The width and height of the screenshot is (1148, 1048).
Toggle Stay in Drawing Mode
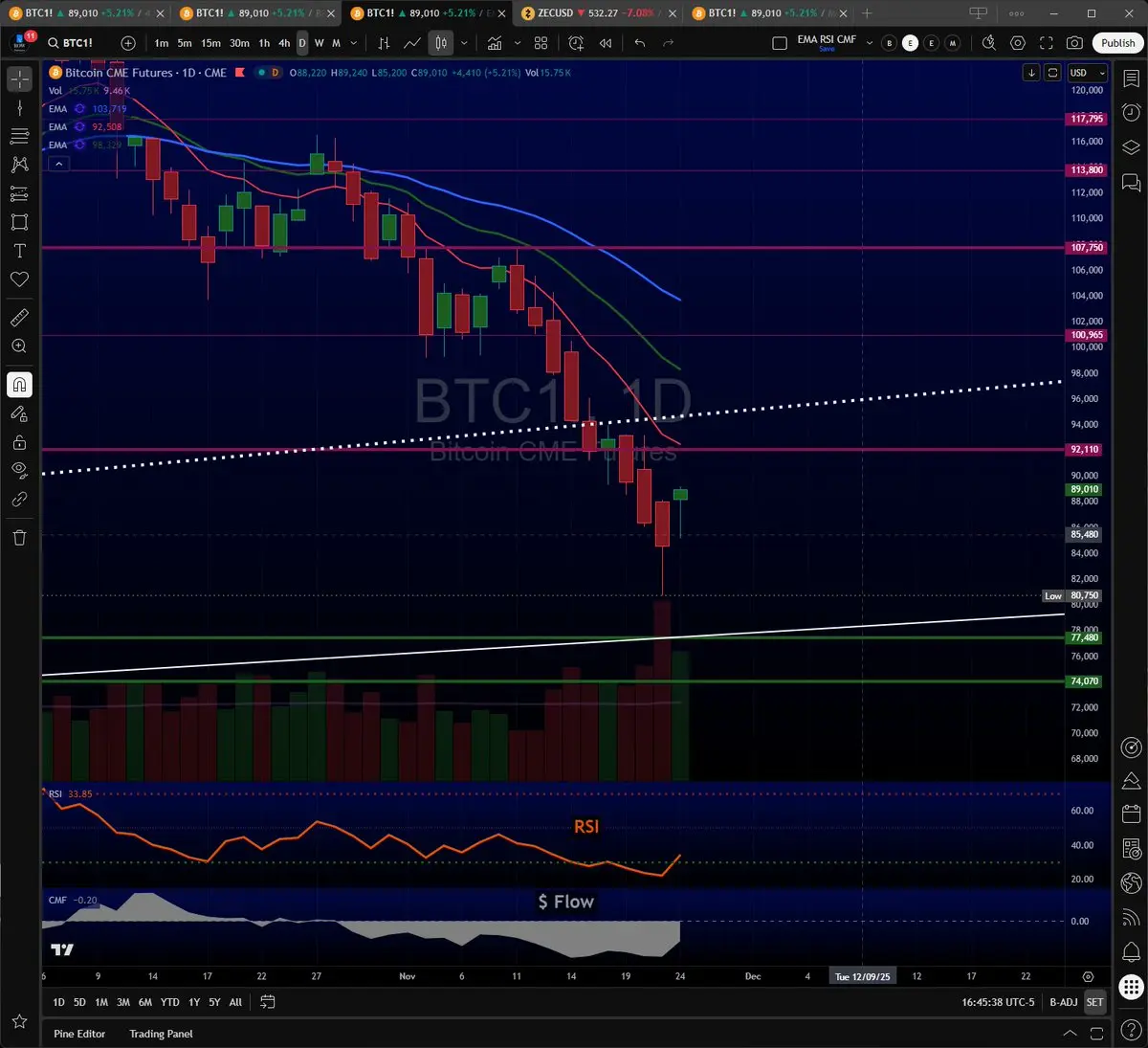pyautogui.click(x=19, y=413)
